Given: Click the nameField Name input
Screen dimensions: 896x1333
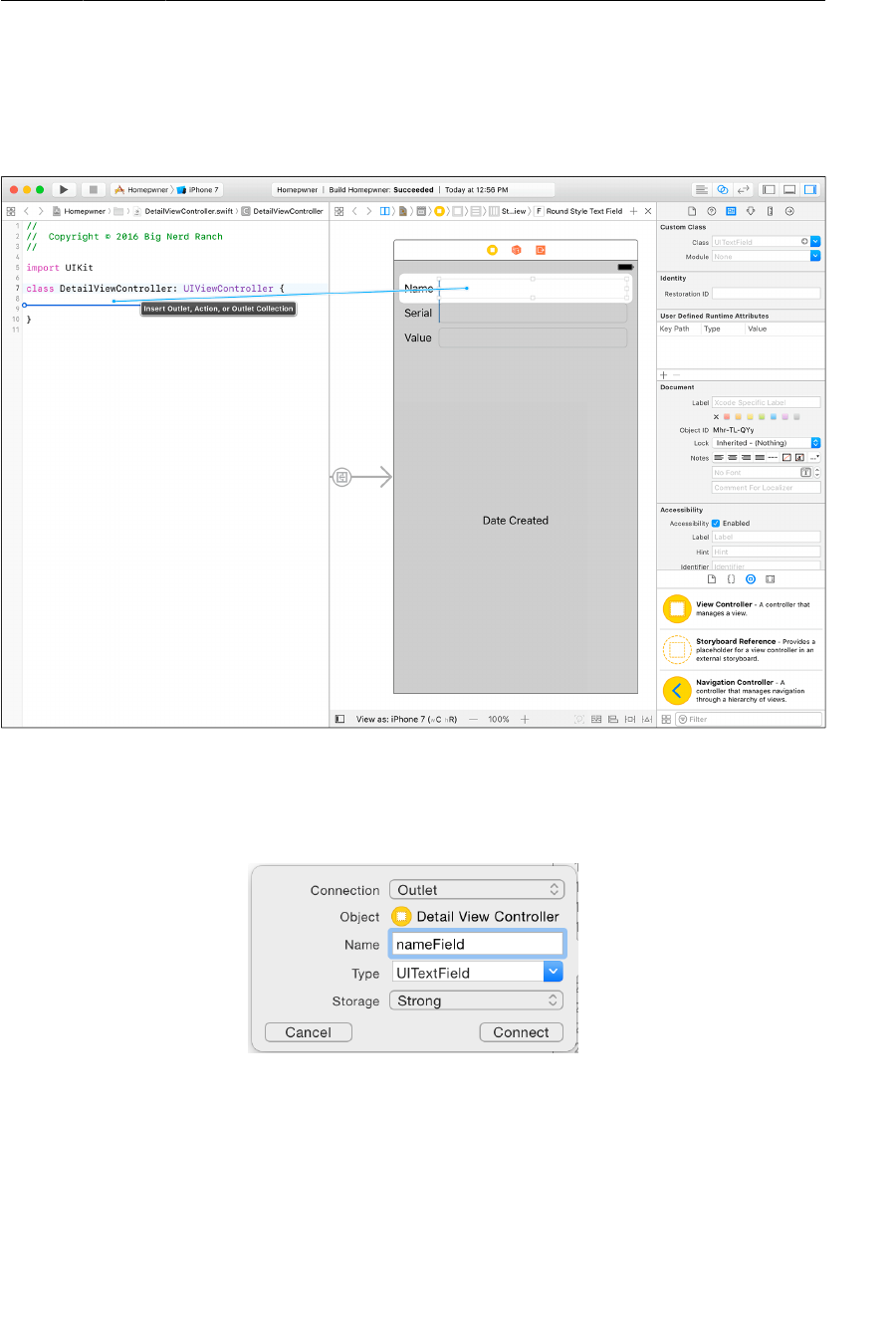Looking at the screenshot, I should click(478, 944).
